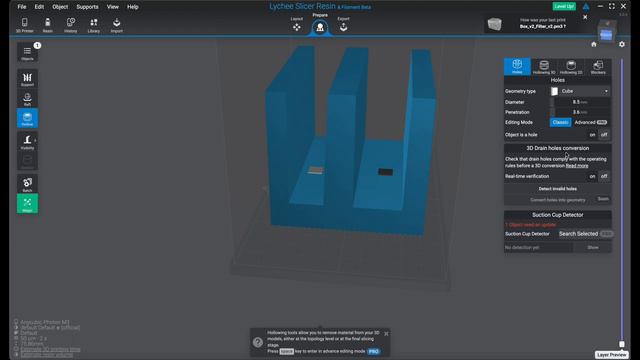Click the Diameter slider handle
This screenshot has height=360, width=640.
552,102
